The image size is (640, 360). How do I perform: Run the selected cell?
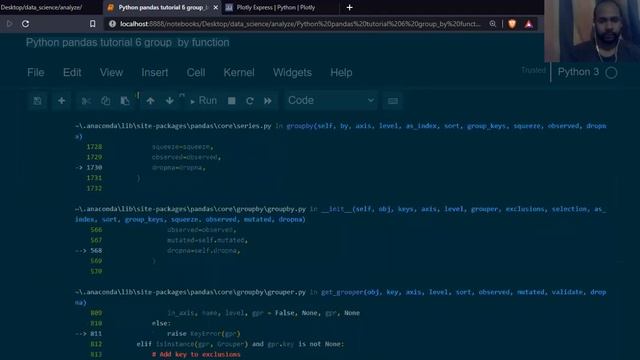(x=203, y=101)
